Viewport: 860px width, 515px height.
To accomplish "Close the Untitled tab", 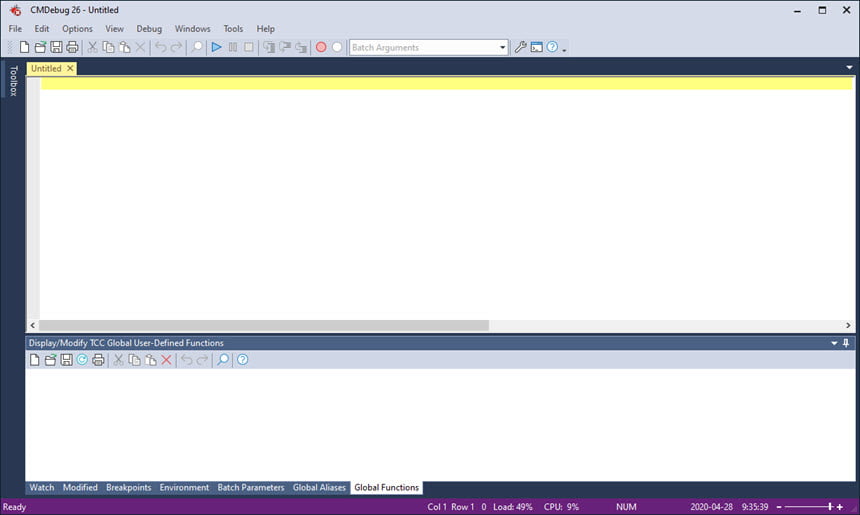I will [70, 69].
